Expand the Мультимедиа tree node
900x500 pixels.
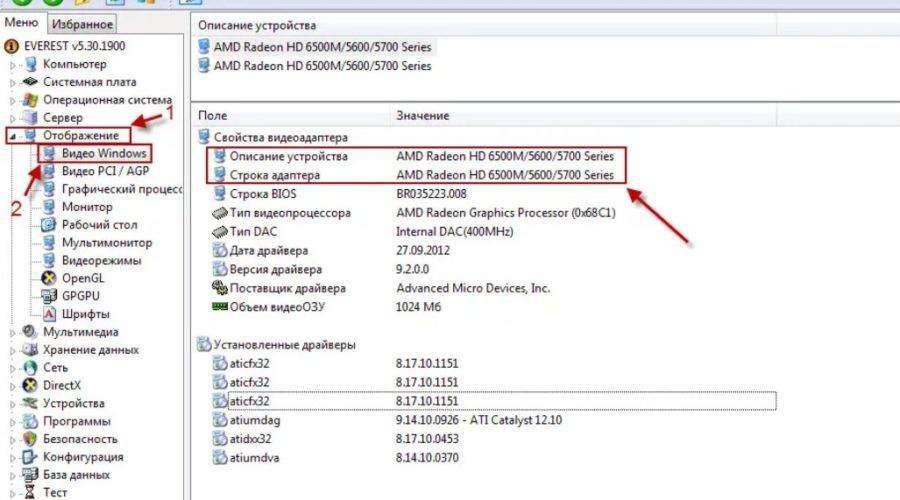(13, 332)
